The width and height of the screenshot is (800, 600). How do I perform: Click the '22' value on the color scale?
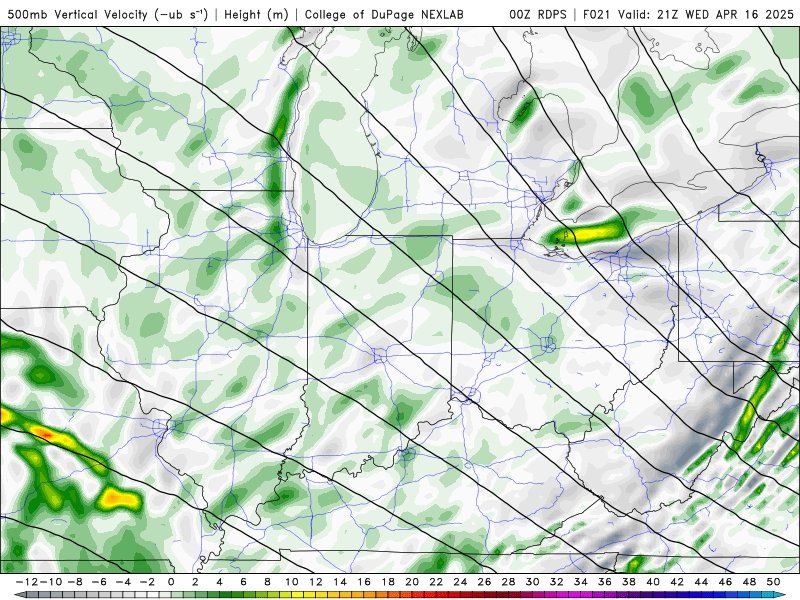436,582
